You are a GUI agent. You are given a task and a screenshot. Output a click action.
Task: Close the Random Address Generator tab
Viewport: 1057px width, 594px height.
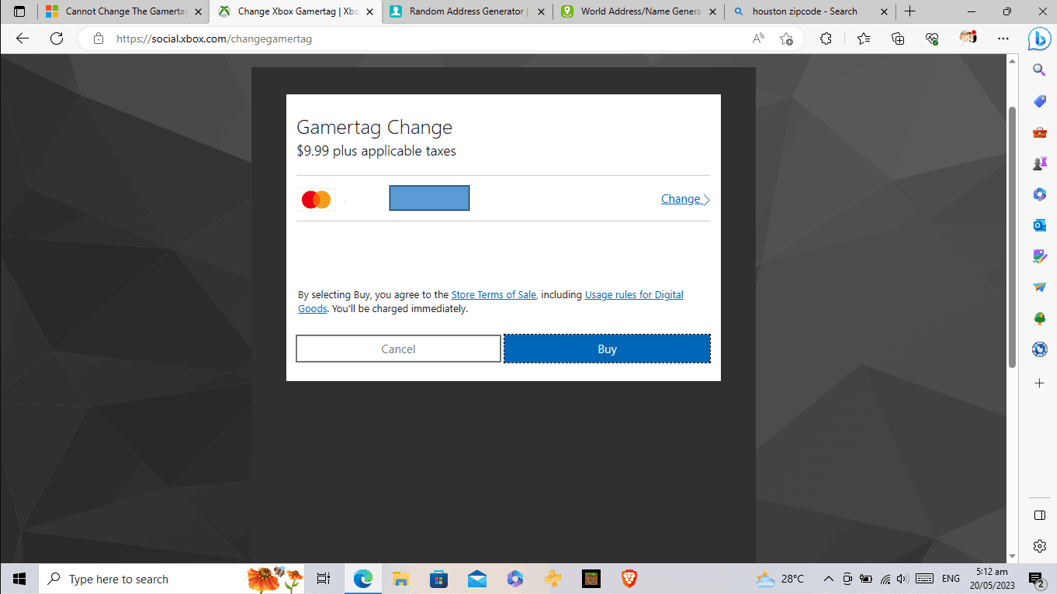[x=541, y=11]
